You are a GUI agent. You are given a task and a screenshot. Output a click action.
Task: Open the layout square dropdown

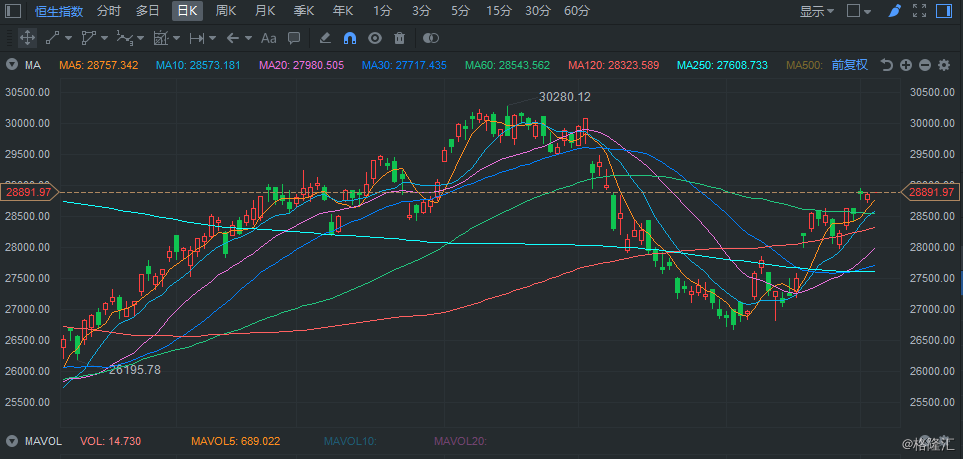(x=859, y=11)
